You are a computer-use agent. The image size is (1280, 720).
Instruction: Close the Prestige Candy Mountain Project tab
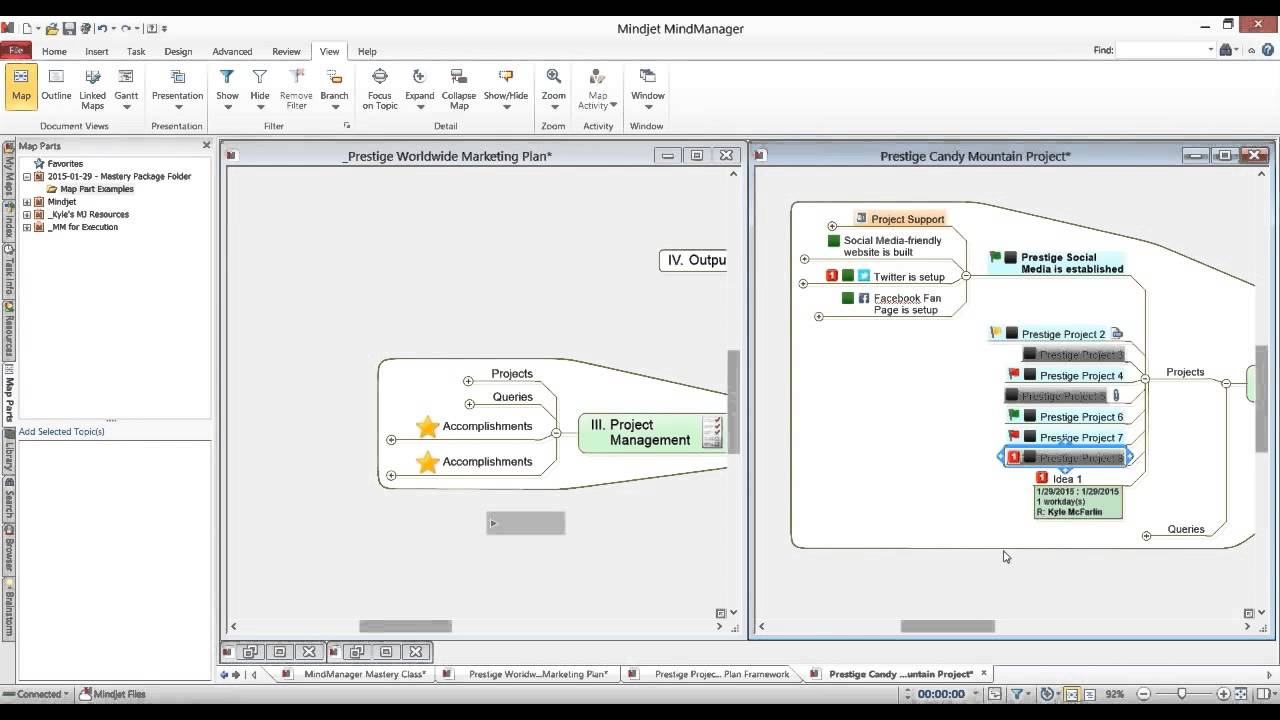coord(984,673)
